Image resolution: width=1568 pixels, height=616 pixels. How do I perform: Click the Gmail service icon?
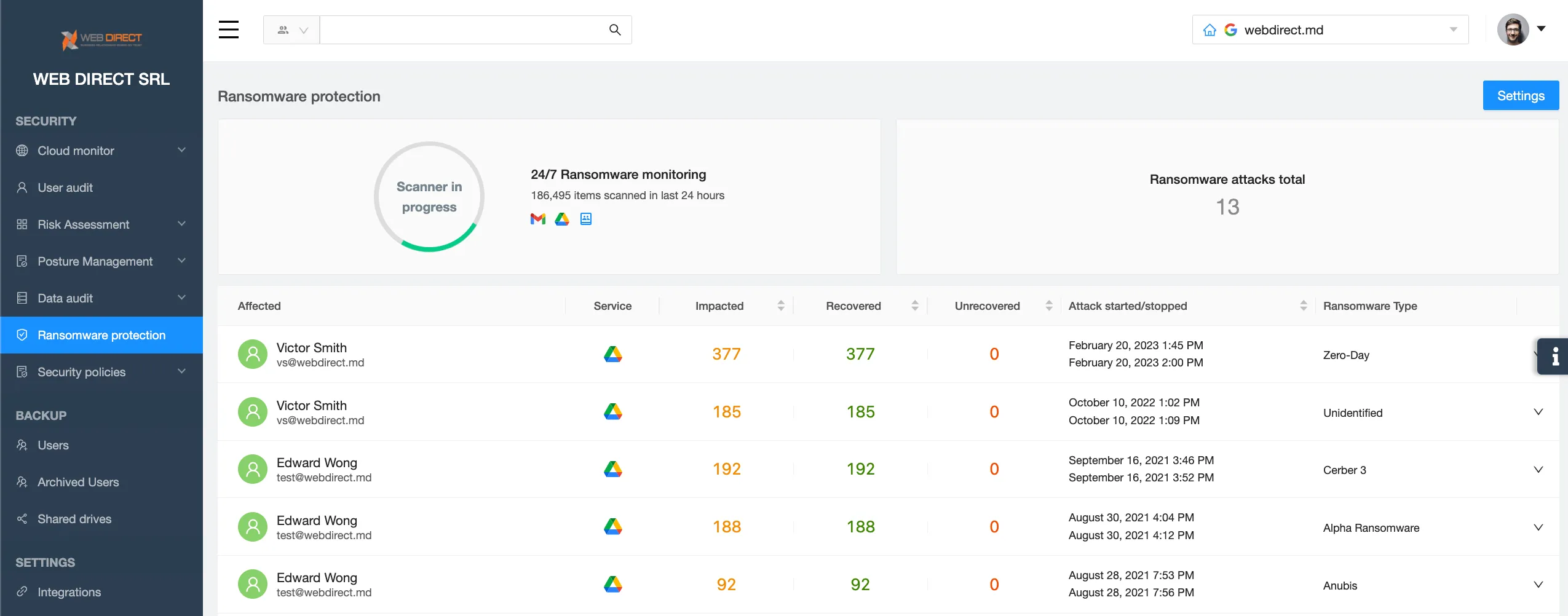537,219
